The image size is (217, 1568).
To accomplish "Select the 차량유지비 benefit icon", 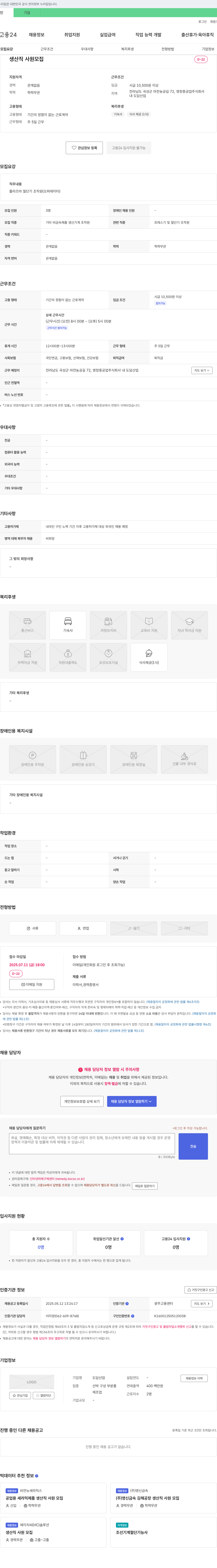I will (x=108, y=625).
